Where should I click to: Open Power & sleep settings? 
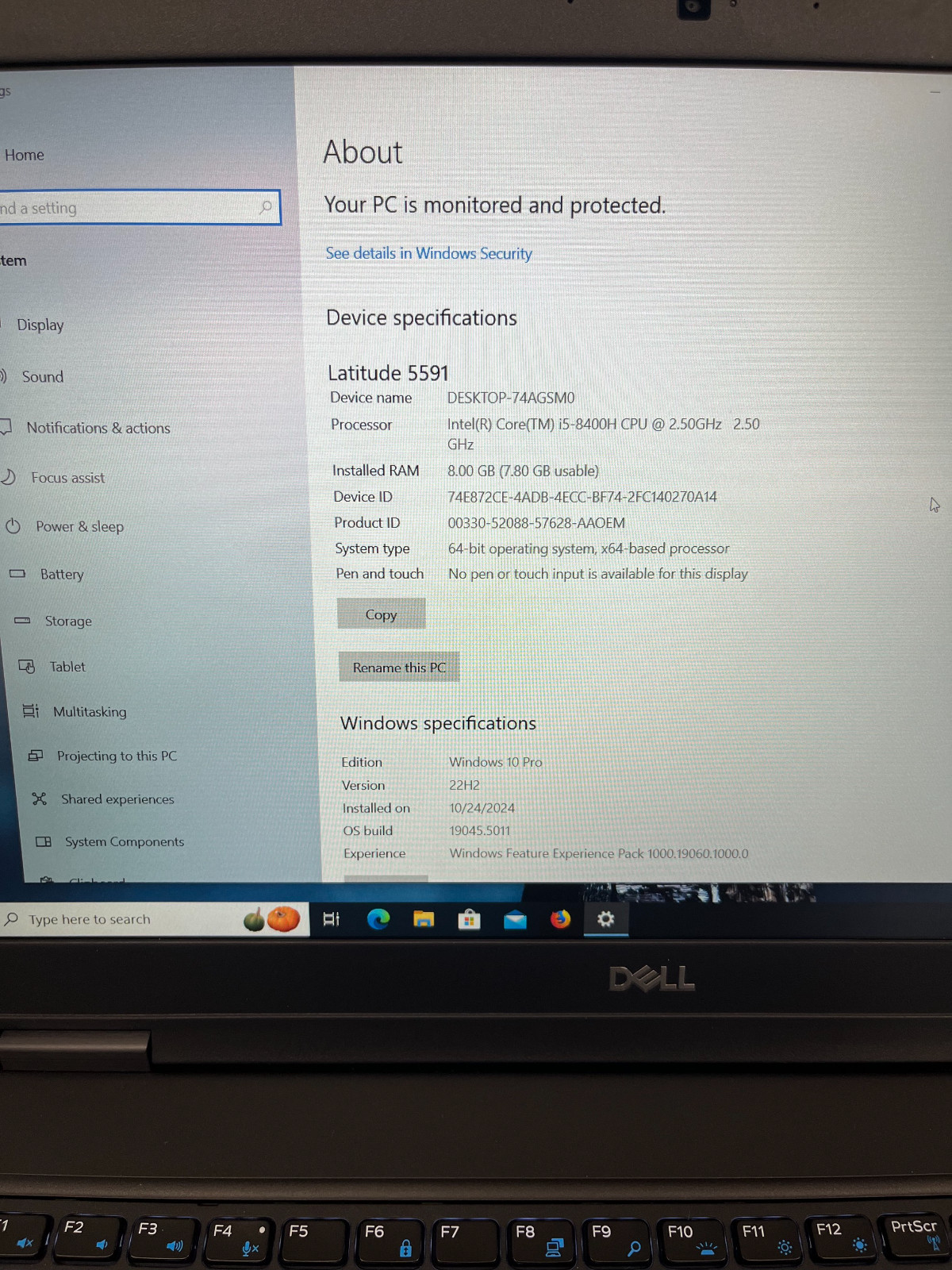79,526
